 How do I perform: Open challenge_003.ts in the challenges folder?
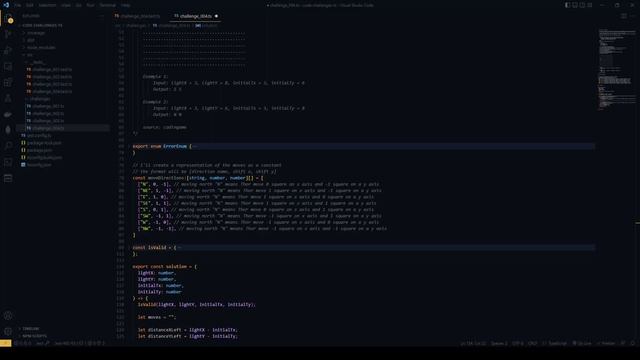[x=48, y=121]
